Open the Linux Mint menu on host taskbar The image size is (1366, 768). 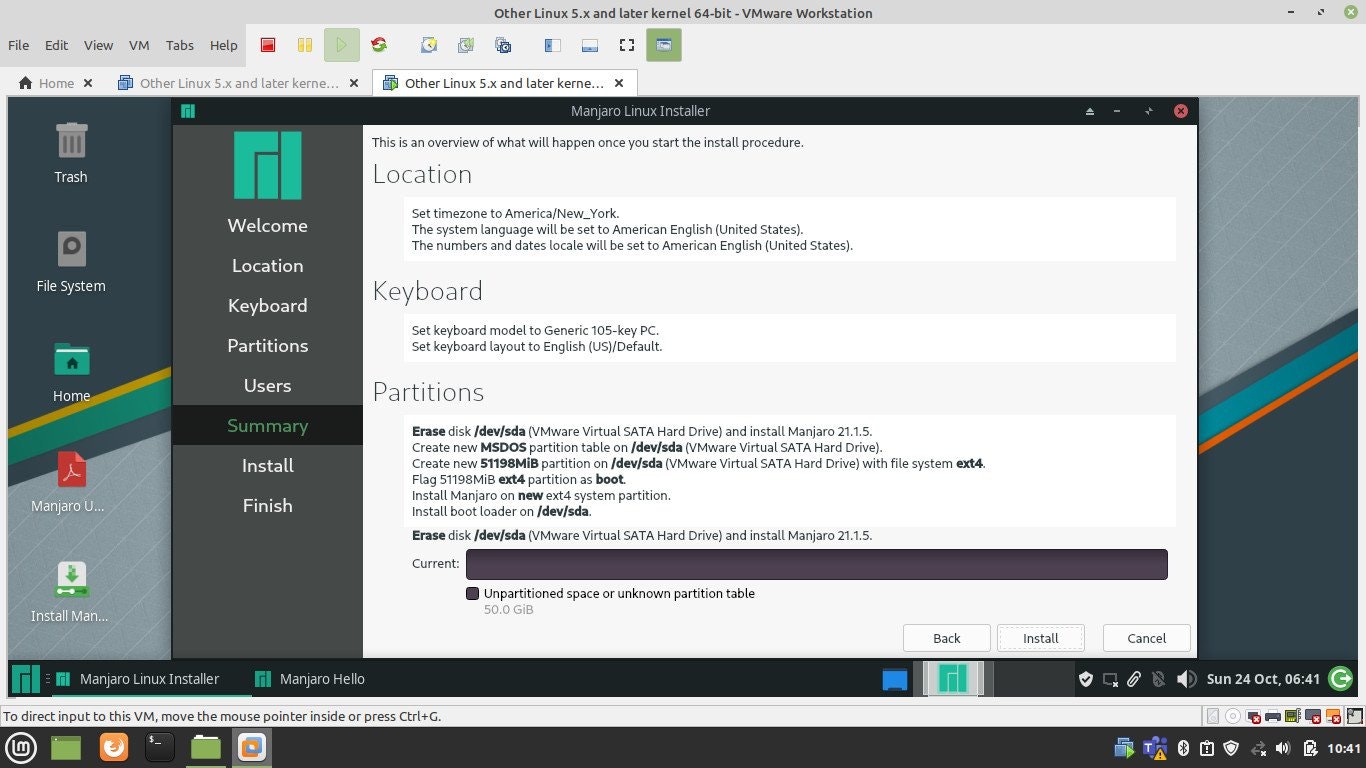click(x=21, y=747)
